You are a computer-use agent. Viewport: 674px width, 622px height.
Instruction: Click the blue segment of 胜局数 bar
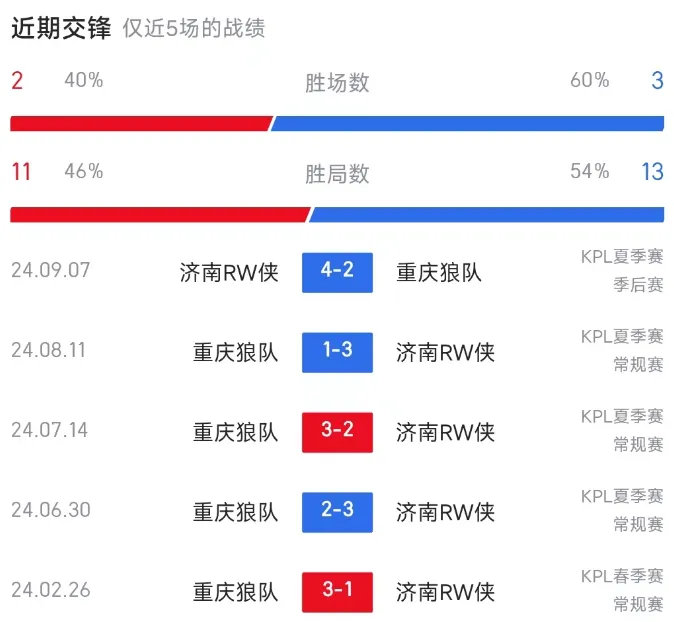pos(486,214)
